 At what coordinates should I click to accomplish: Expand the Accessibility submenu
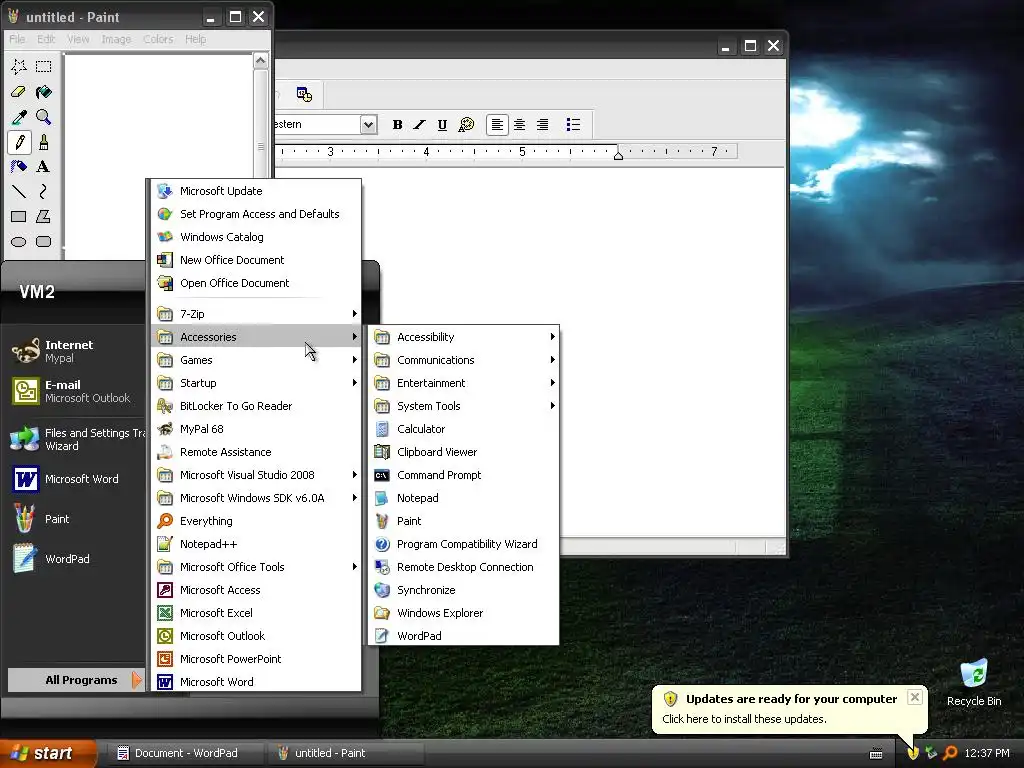click(464, 337)
